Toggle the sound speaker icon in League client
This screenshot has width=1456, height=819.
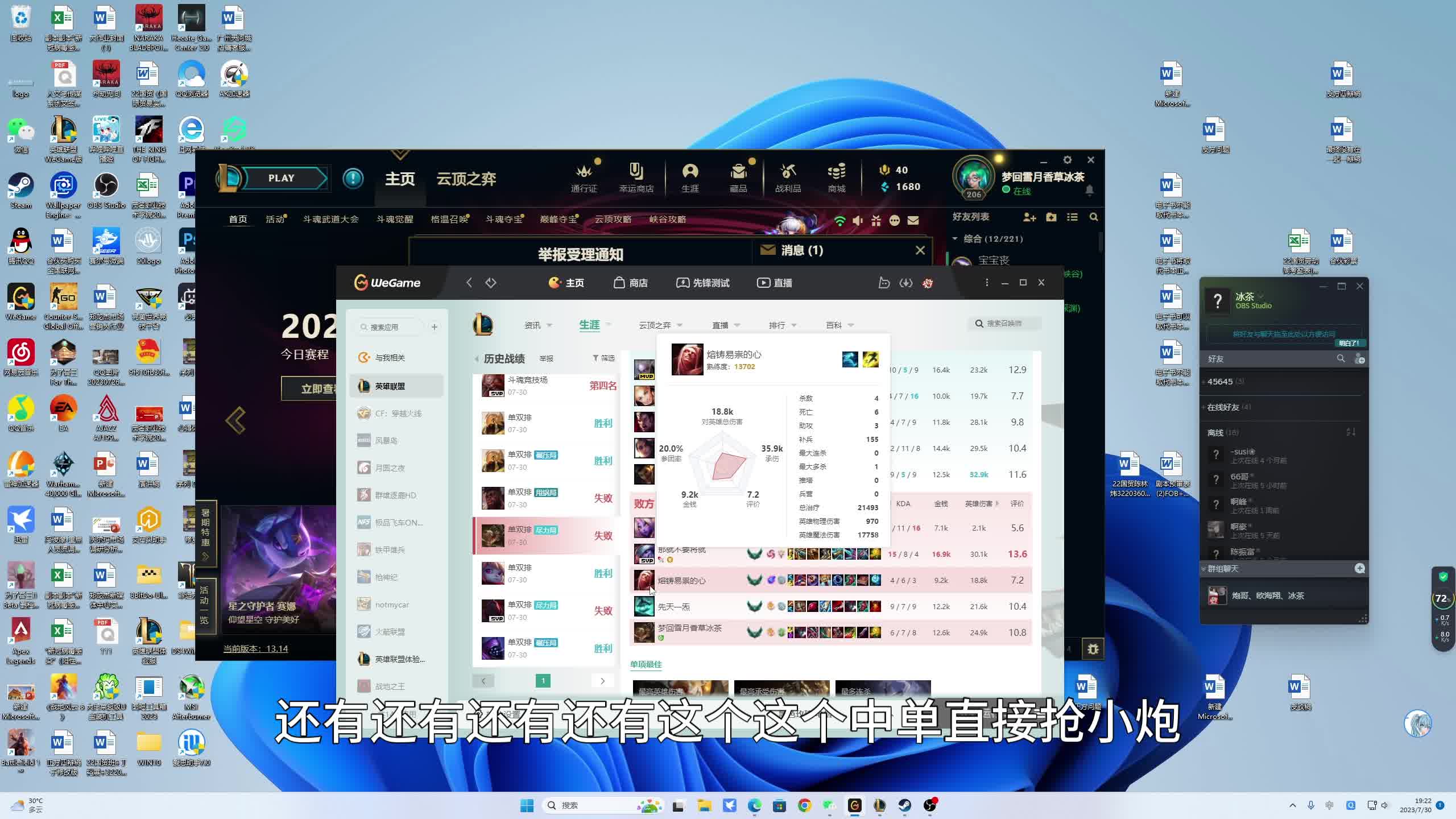[858, 221]
